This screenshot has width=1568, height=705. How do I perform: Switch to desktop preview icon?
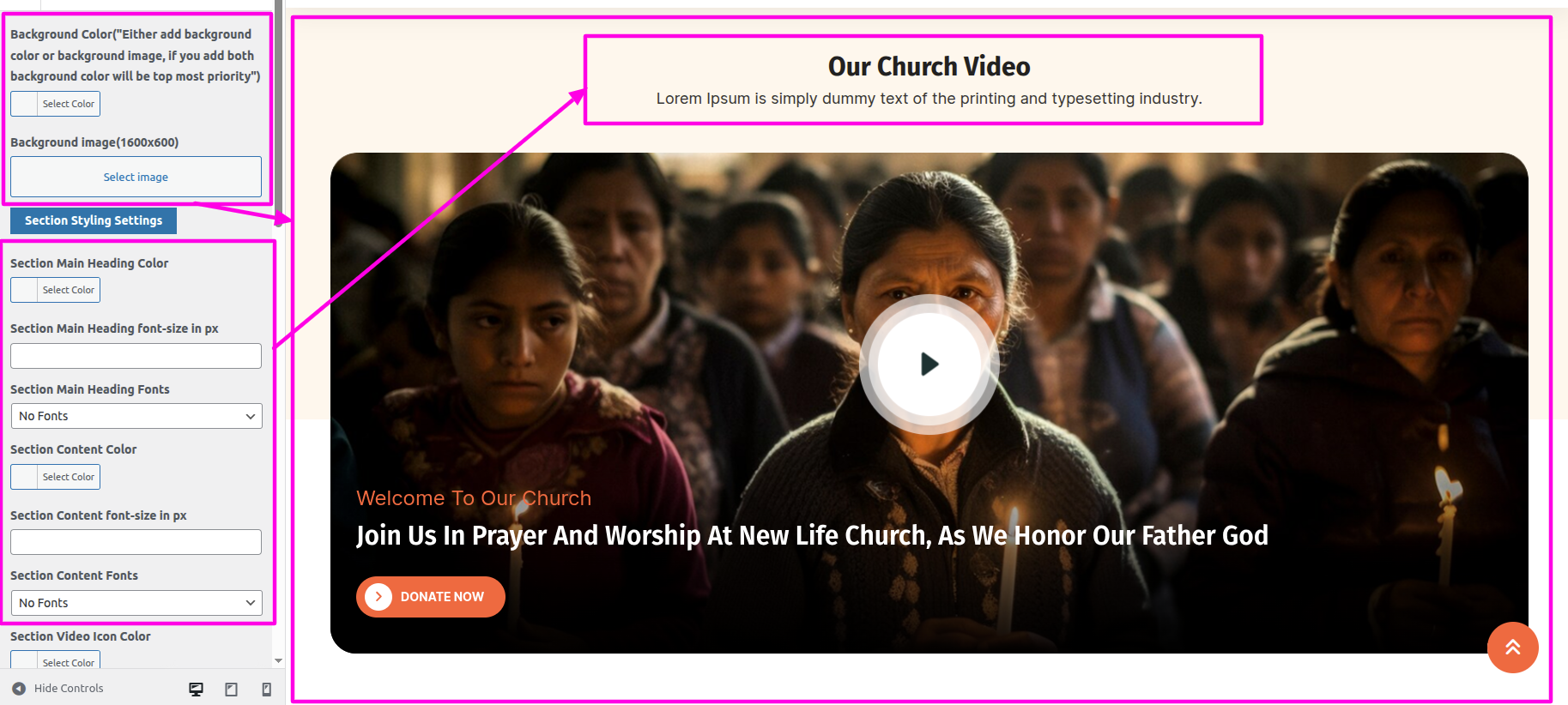(x=196, y=689)
